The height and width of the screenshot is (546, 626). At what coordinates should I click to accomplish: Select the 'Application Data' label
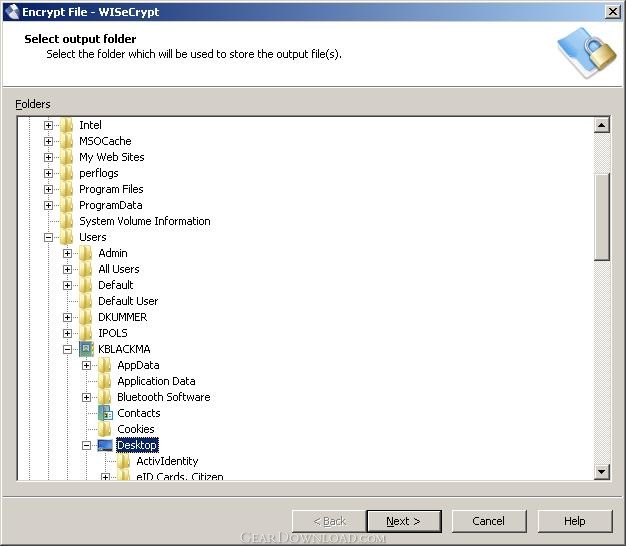[x=156, y=381]
